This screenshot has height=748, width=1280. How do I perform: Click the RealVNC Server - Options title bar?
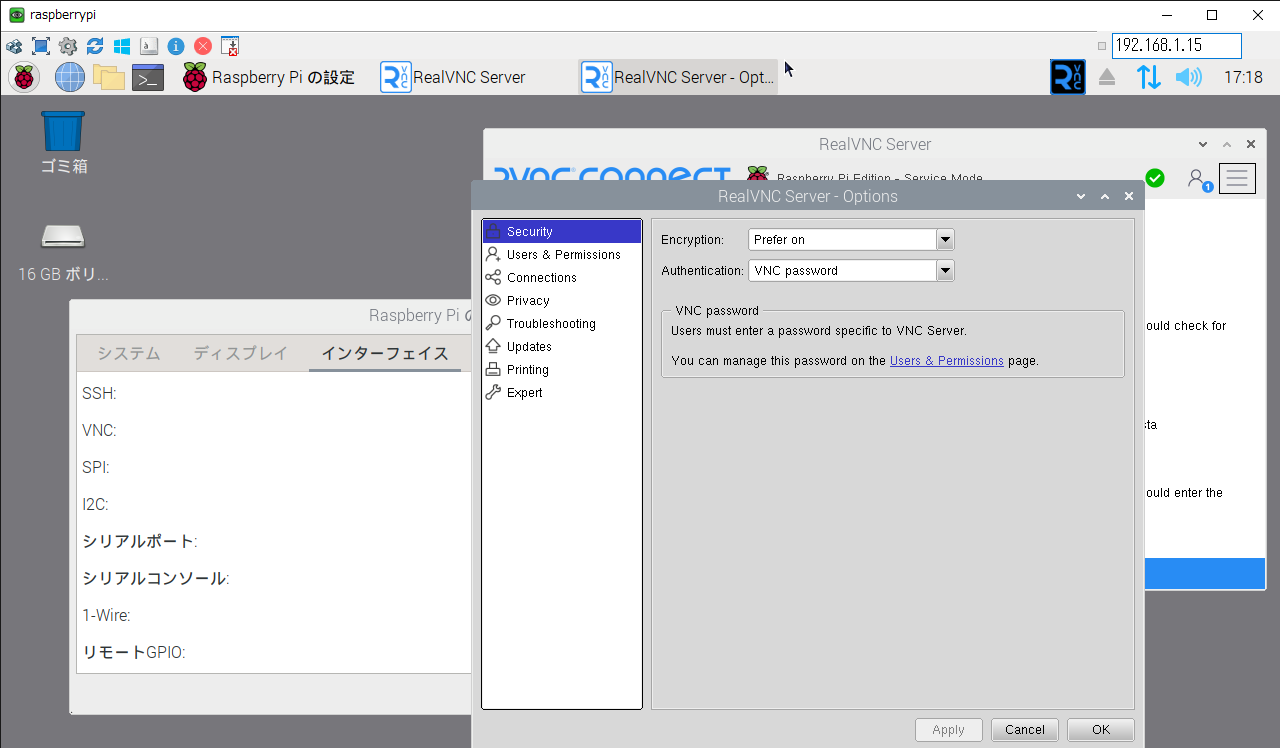pyautogui.click(x=808, y=196)
